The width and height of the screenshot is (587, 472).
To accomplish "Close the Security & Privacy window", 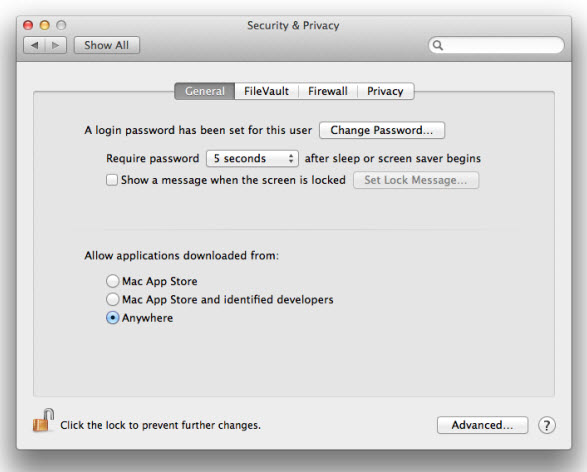I will [x=28, y=25].
